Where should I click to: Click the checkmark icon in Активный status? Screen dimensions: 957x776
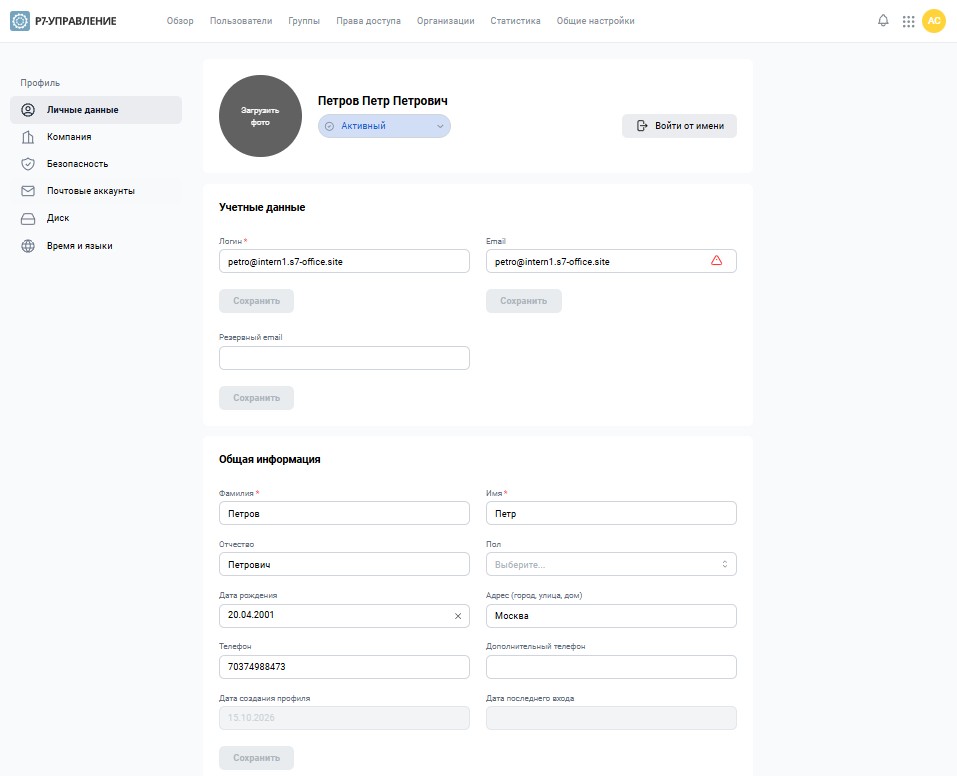[330, 126]
